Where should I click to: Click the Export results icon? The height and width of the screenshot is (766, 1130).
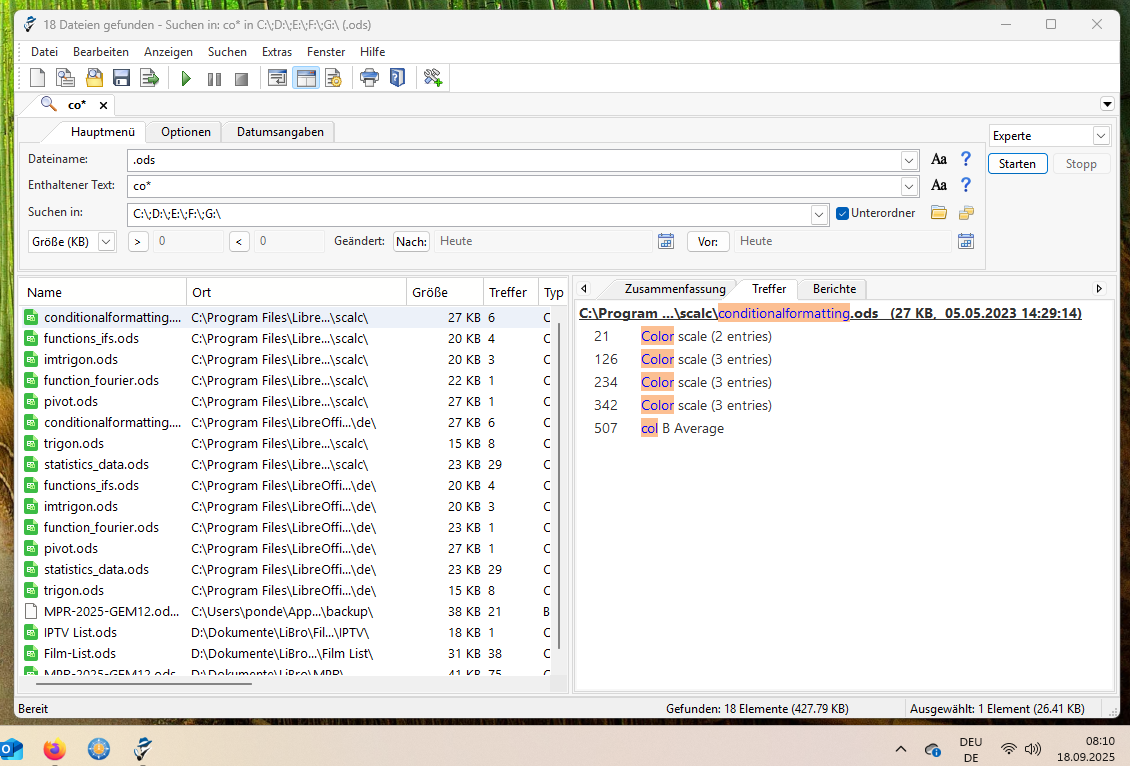point(149,78)
